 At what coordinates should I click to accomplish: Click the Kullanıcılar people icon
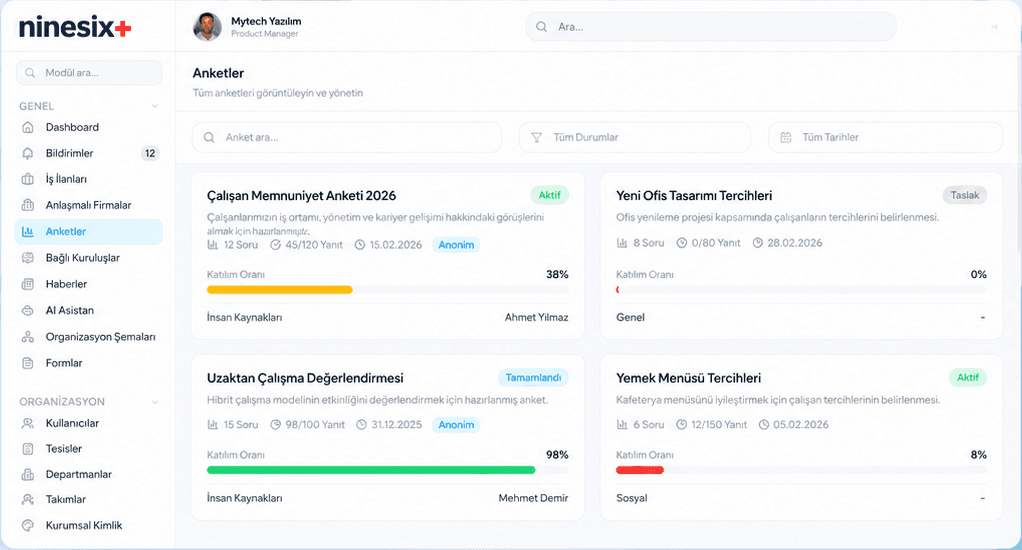pos(27,423)
